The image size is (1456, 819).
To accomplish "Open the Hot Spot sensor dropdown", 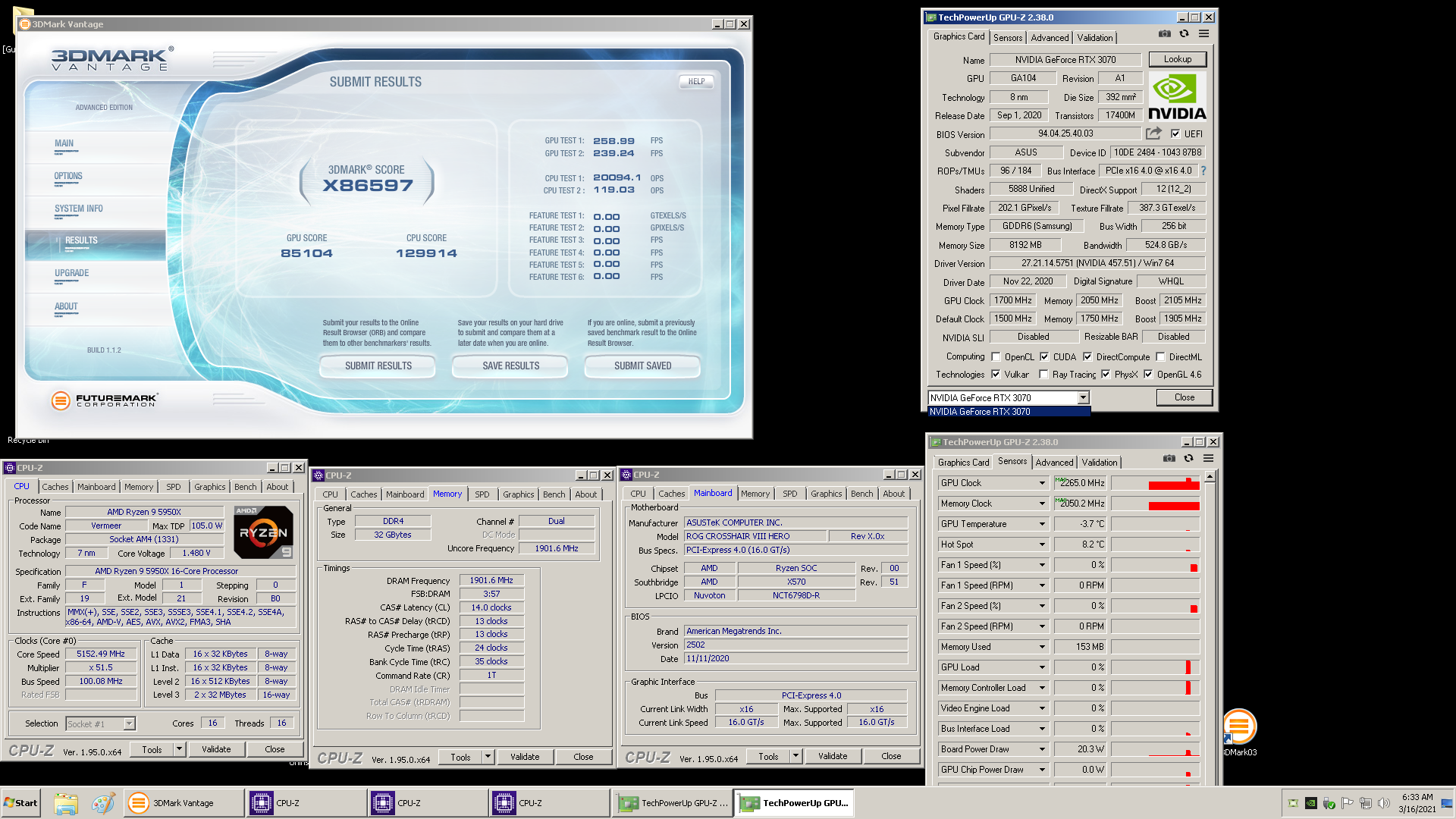I will pos(1042,544).
